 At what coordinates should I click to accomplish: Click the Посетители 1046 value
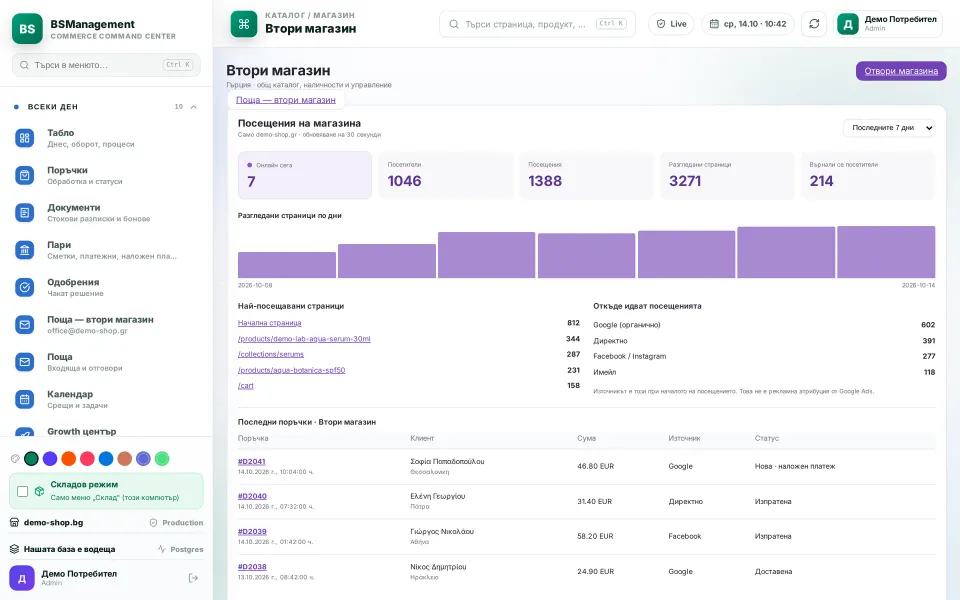(x=404, y=181)
